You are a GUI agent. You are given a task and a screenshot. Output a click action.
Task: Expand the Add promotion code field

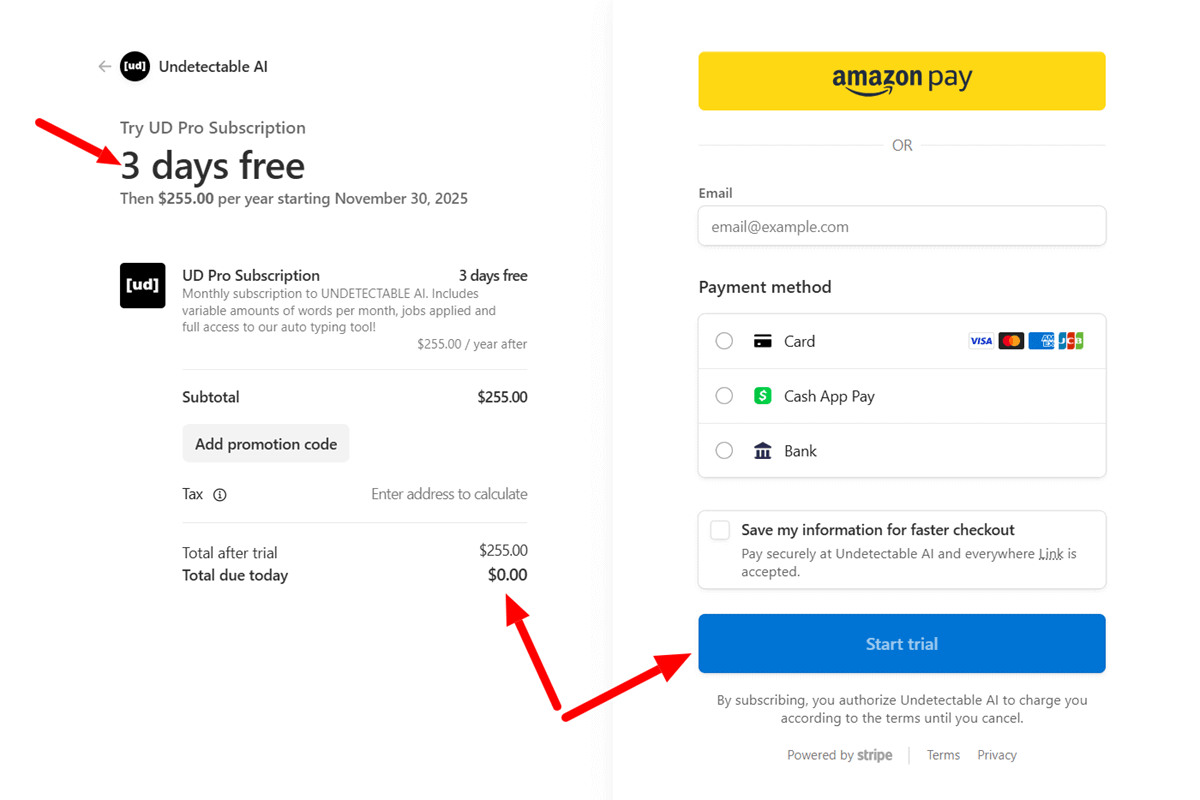[265, 443]
